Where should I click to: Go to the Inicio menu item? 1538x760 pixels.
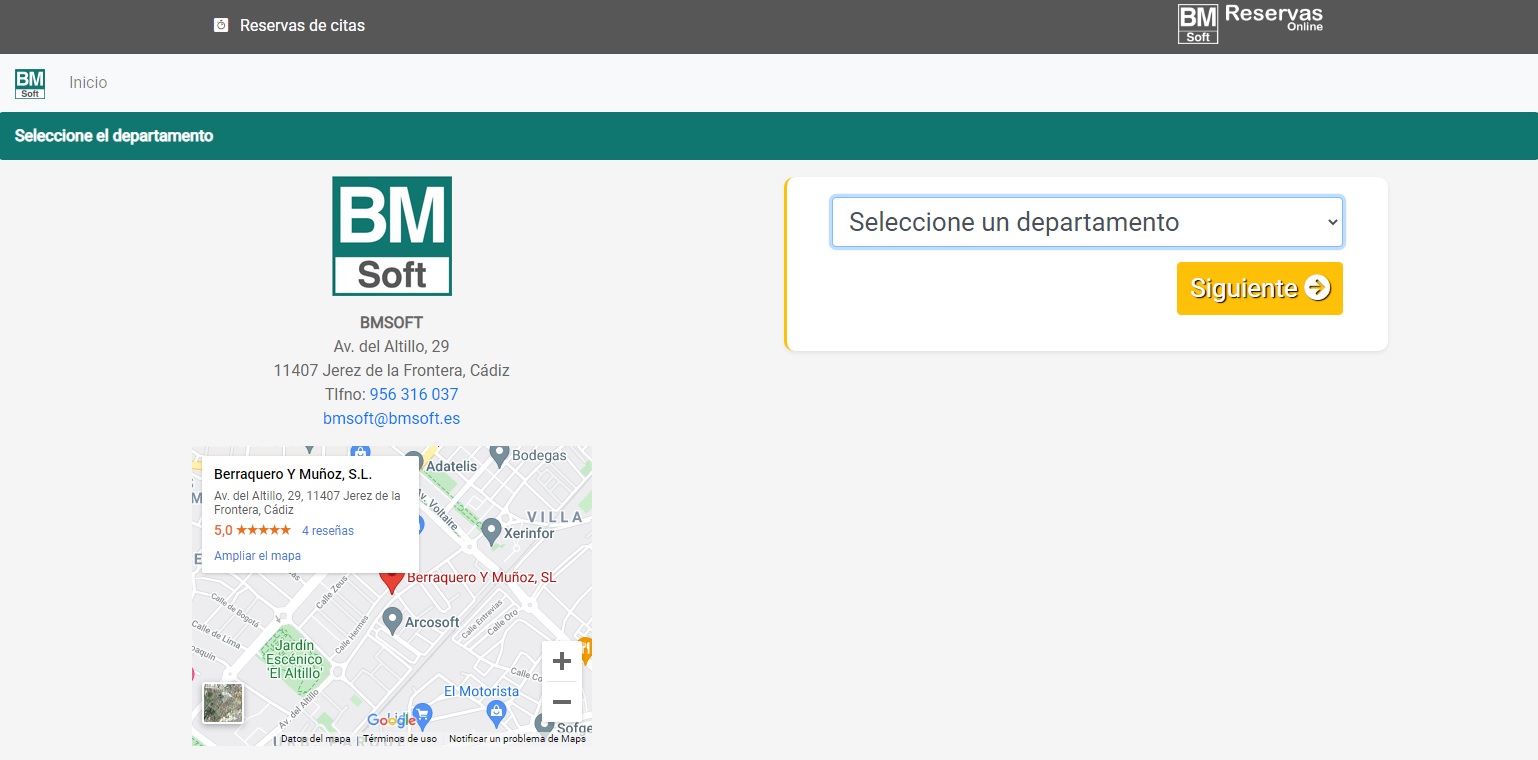(88, 83)
